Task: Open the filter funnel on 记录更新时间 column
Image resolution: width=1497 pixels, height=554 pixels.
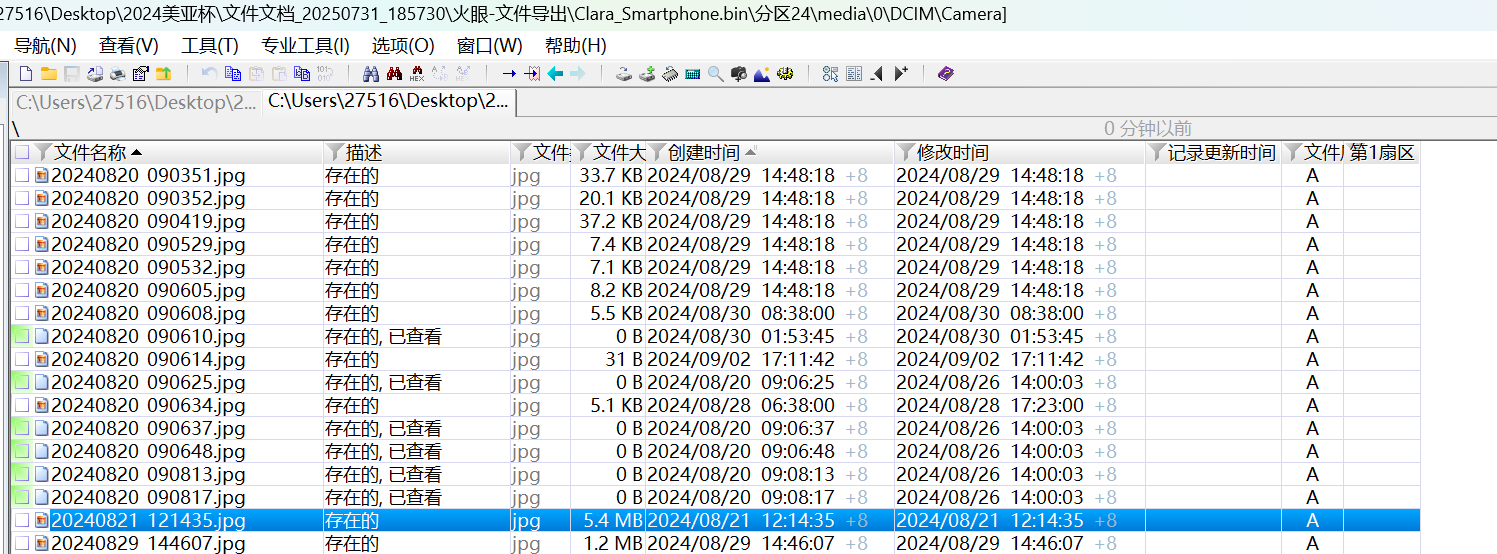Action: [1157, 152]
